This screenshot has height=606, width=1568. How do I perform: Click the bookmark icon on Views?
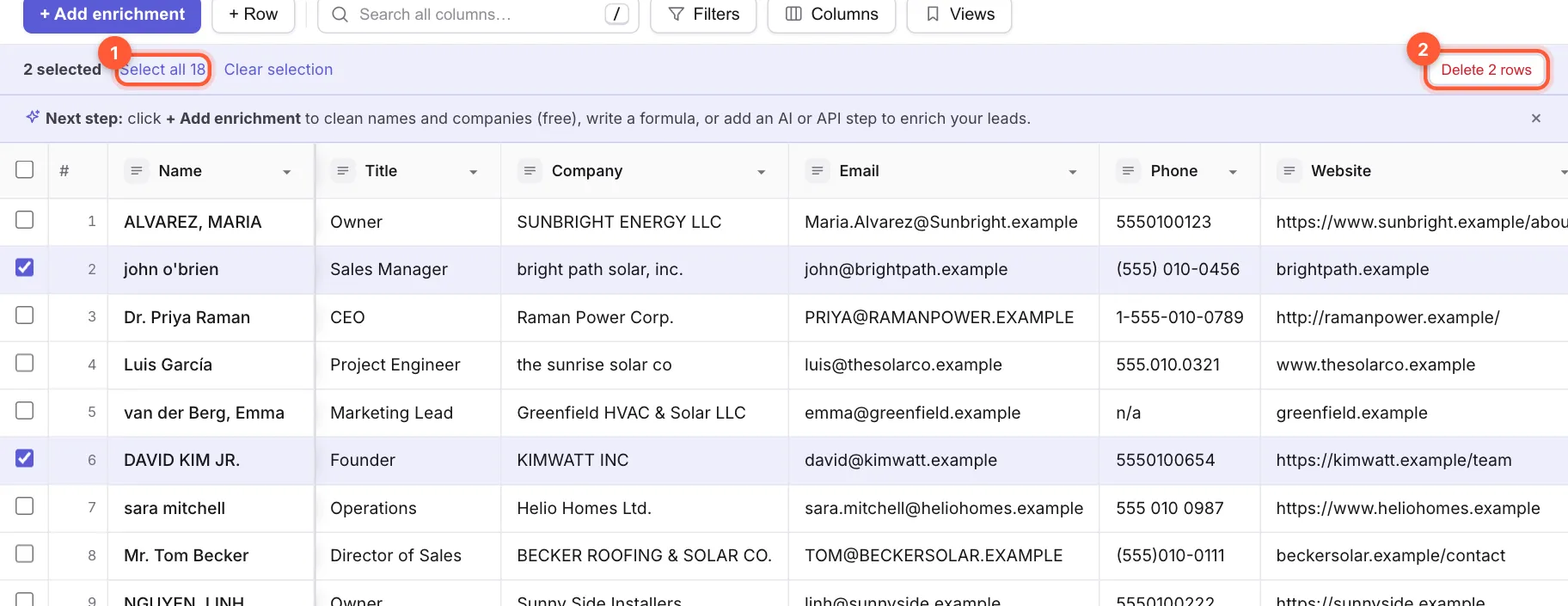pyautogui.click(x=933, y=15)
